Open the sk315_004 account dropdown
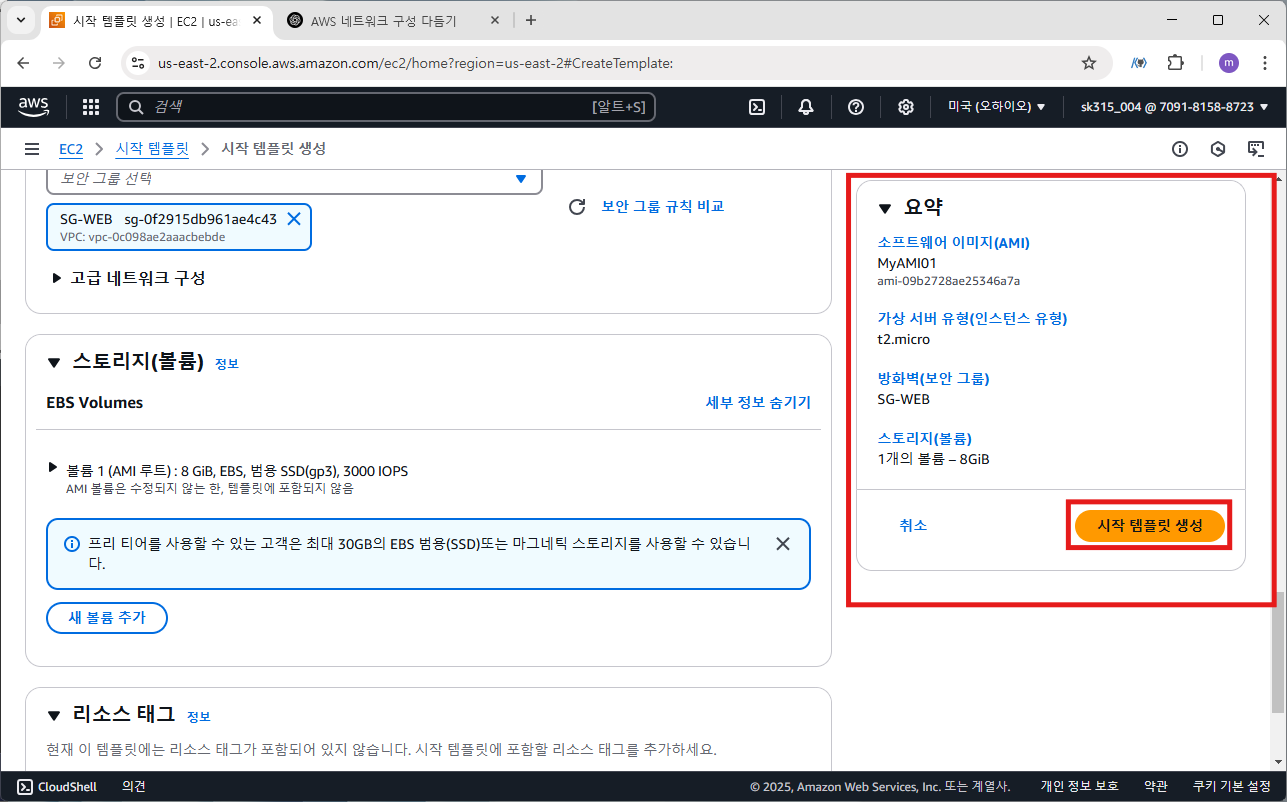The image size is (1287, 802). (1174, 107)
